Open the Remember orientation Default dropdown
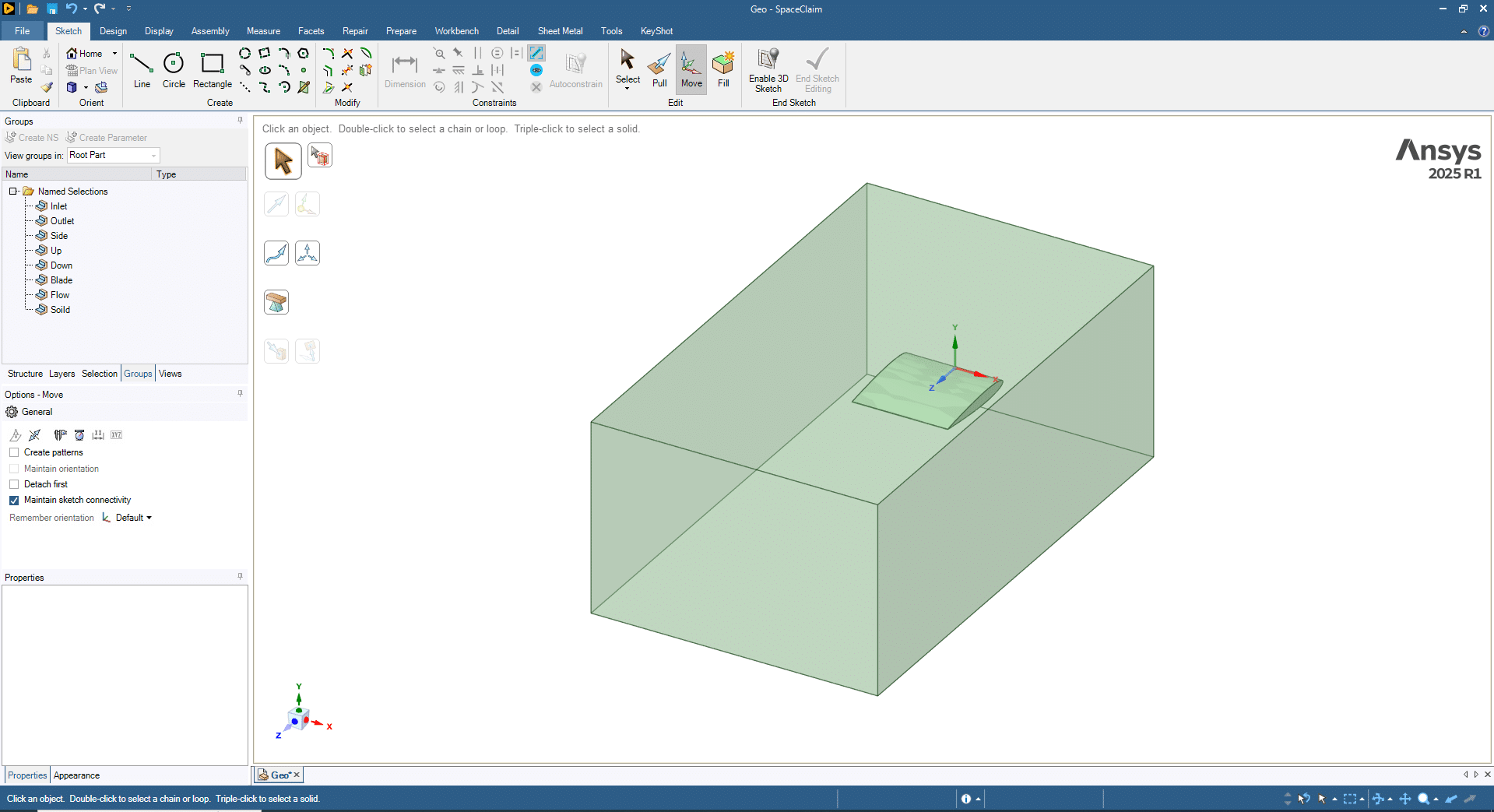 tap(133, 518)
